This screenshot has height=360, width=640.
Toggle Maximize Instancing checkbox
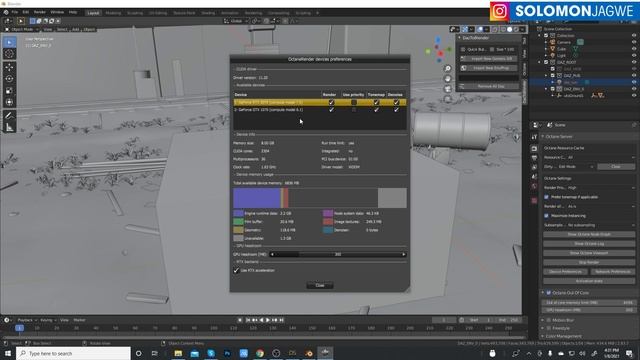click(547, 216)
